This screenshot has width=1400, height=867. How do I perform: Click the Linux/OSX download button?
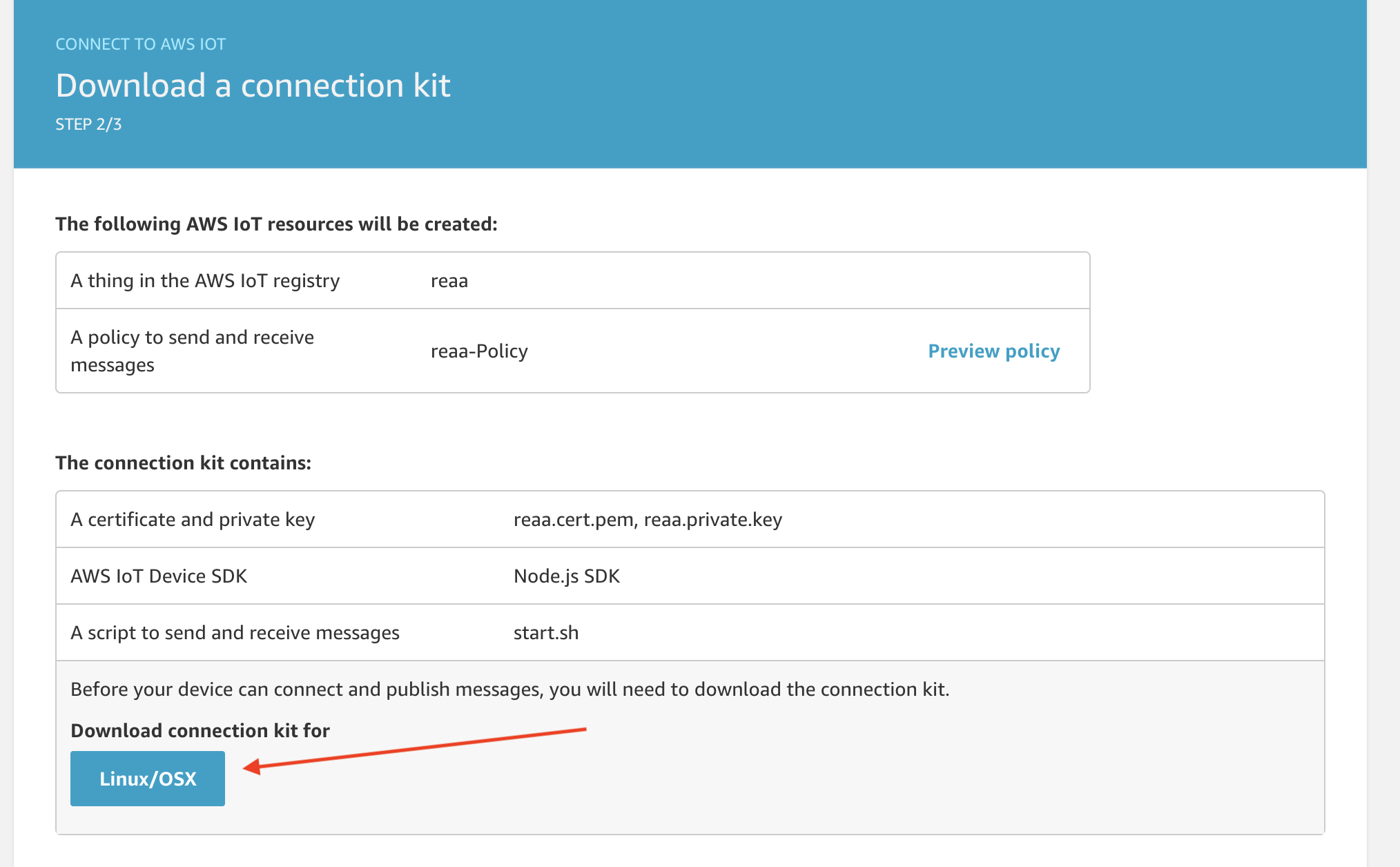pos(148,779)
